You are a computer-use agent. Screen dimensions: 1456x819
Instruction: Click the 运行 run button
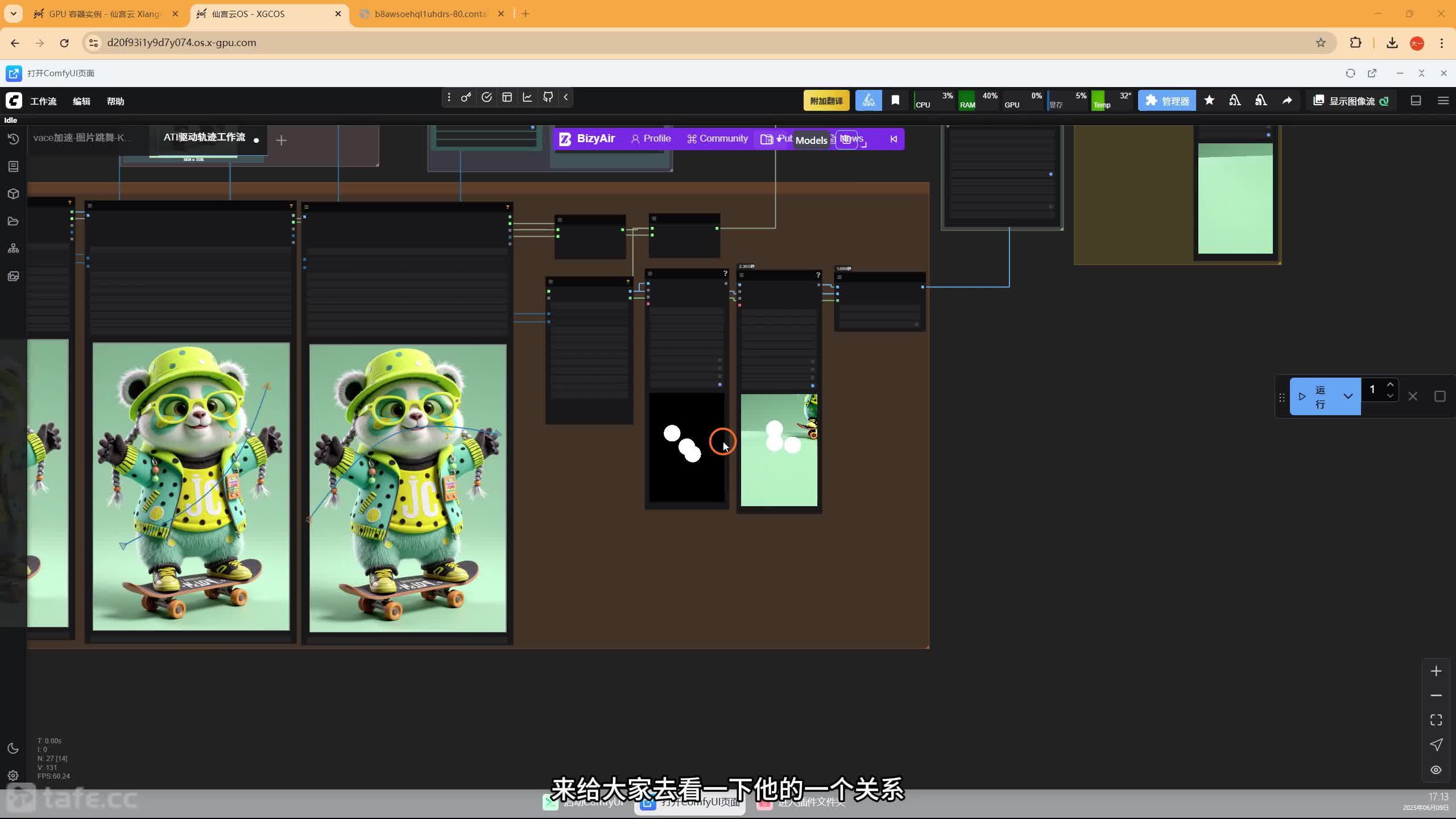click(1313, 396)
